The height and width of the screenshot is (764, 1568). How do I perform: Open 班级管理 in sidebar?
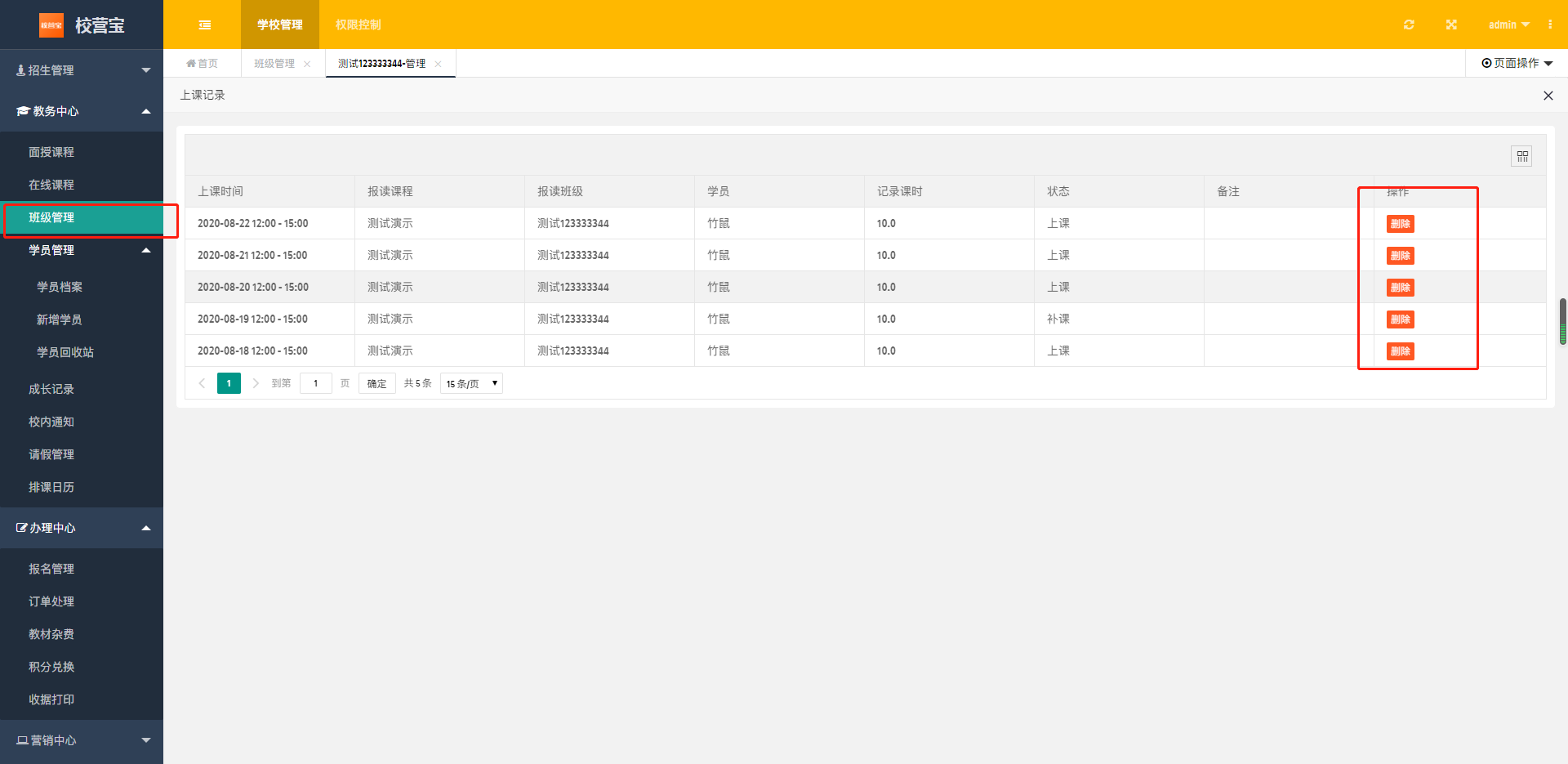coord(82,217)
